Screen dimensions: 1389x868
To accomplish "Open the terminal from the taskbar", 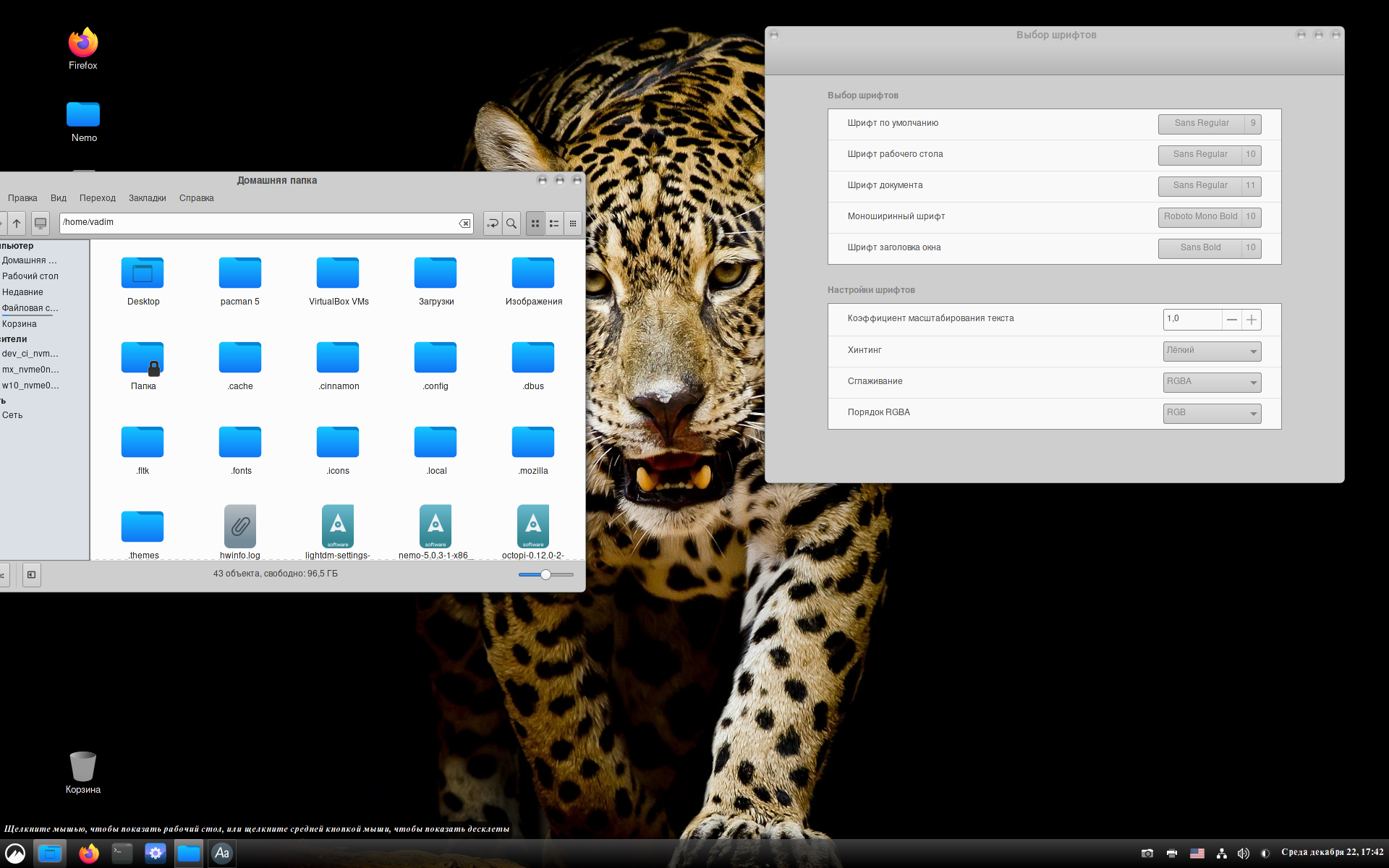I will 122,854.
